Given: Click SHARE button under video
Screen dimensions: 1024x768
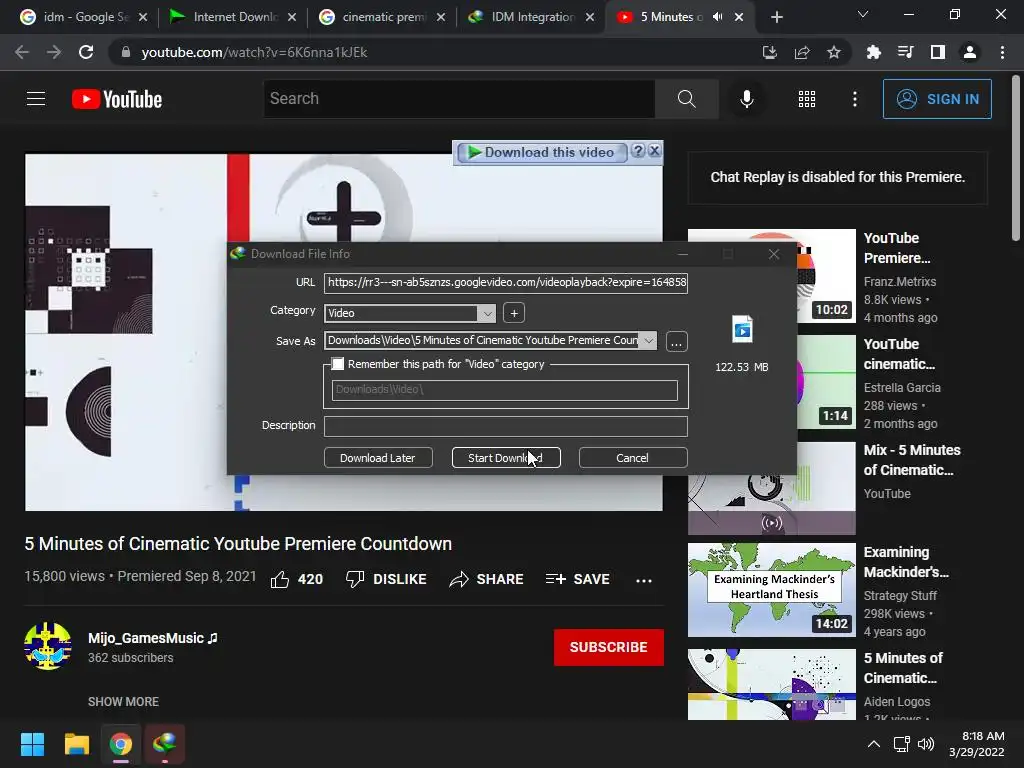Looking at the screenshot, I should pos(487,579).
